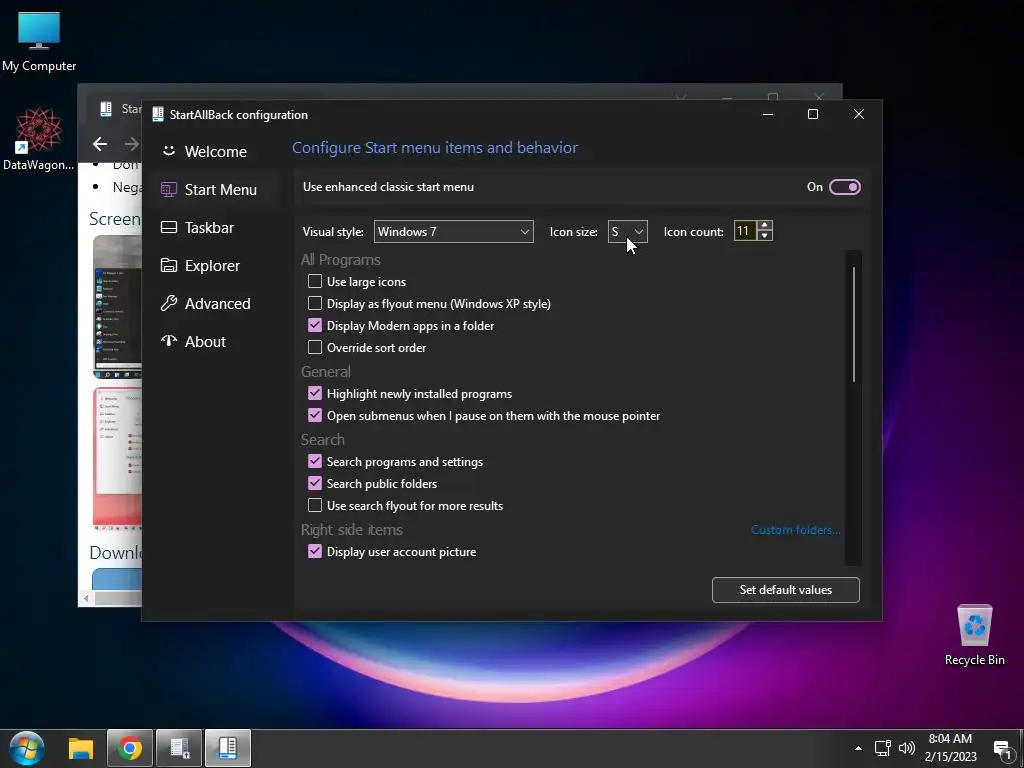Check Override sort order
Screen dimensions: 1024x768
[315, 347]
